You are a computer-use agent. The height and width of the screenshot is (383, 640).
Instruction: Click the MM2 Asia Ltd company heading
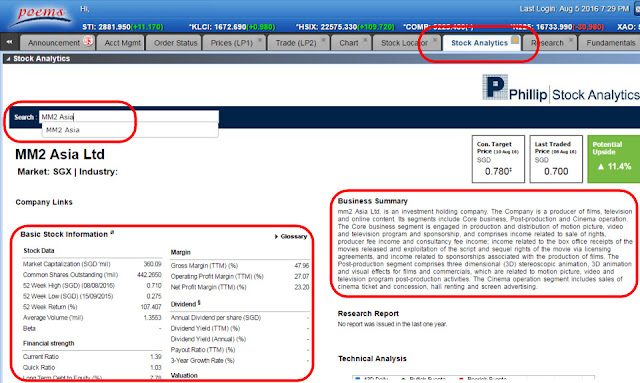click(x=60, y=154)
